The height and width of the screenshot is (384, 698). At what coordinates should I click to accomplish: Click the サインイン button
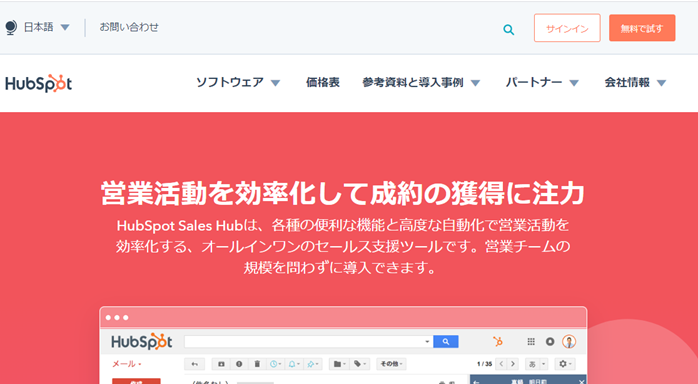567,28
